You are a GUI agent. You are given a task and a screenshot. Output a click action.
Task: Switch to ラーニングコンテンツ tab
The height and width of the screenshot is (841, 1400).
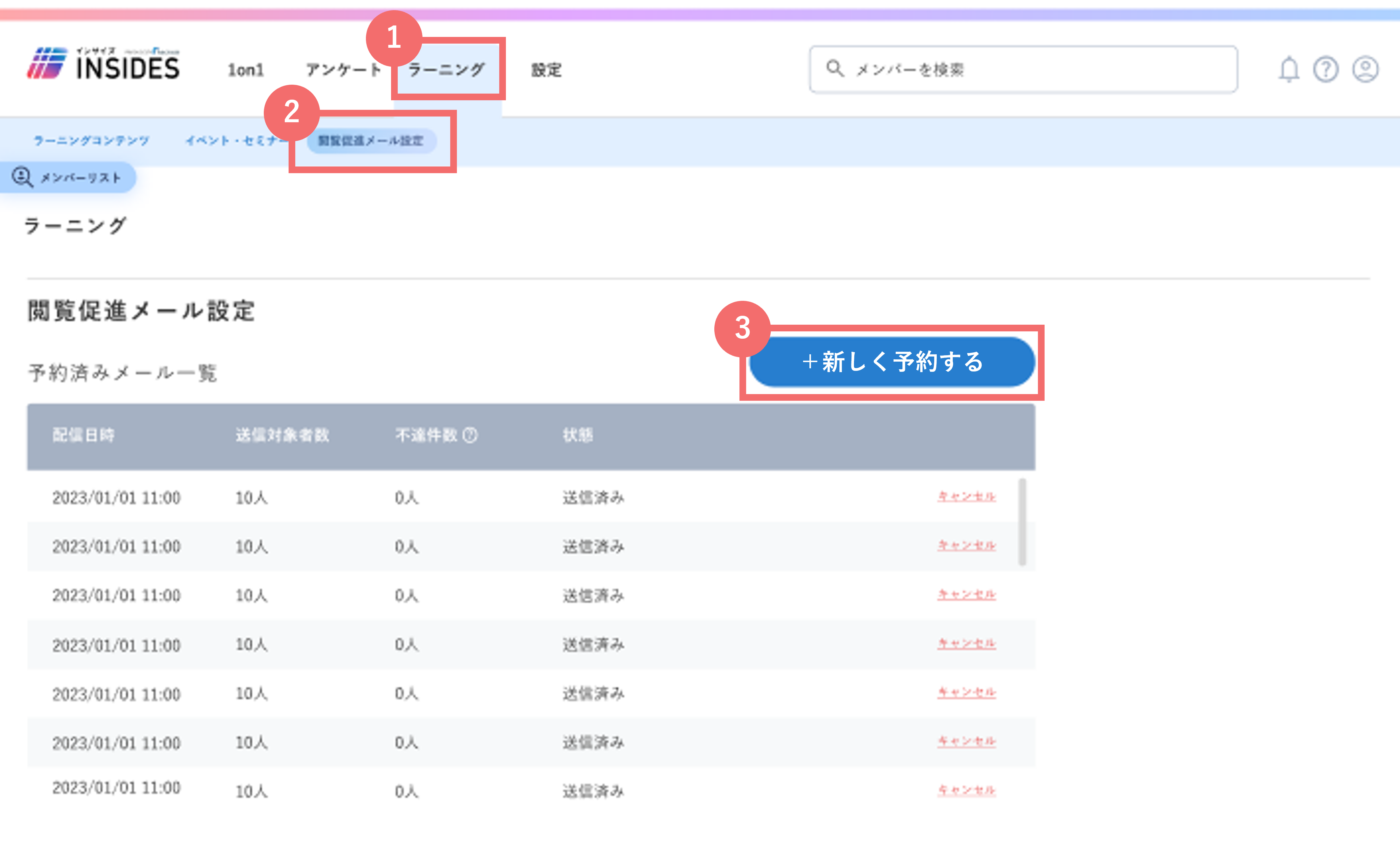(91, 141)
